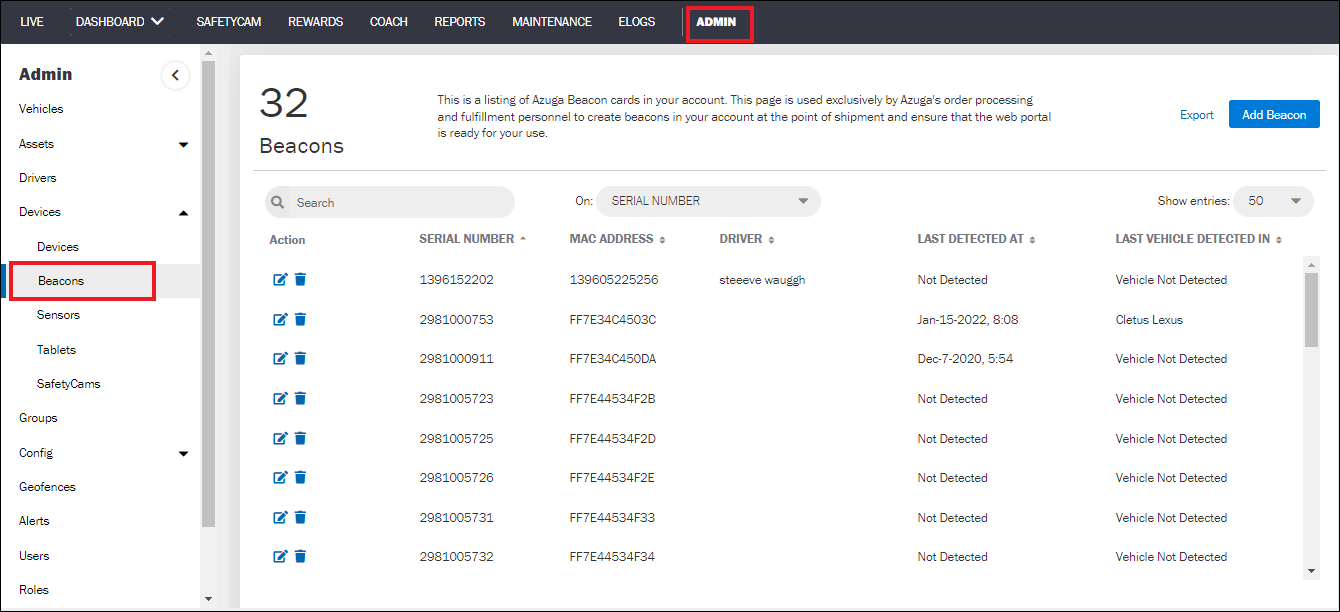Viewport: 1340px width, 612px height.
Task: Collapse the Admin sidebar with chevron button
Action: point(175,75)
